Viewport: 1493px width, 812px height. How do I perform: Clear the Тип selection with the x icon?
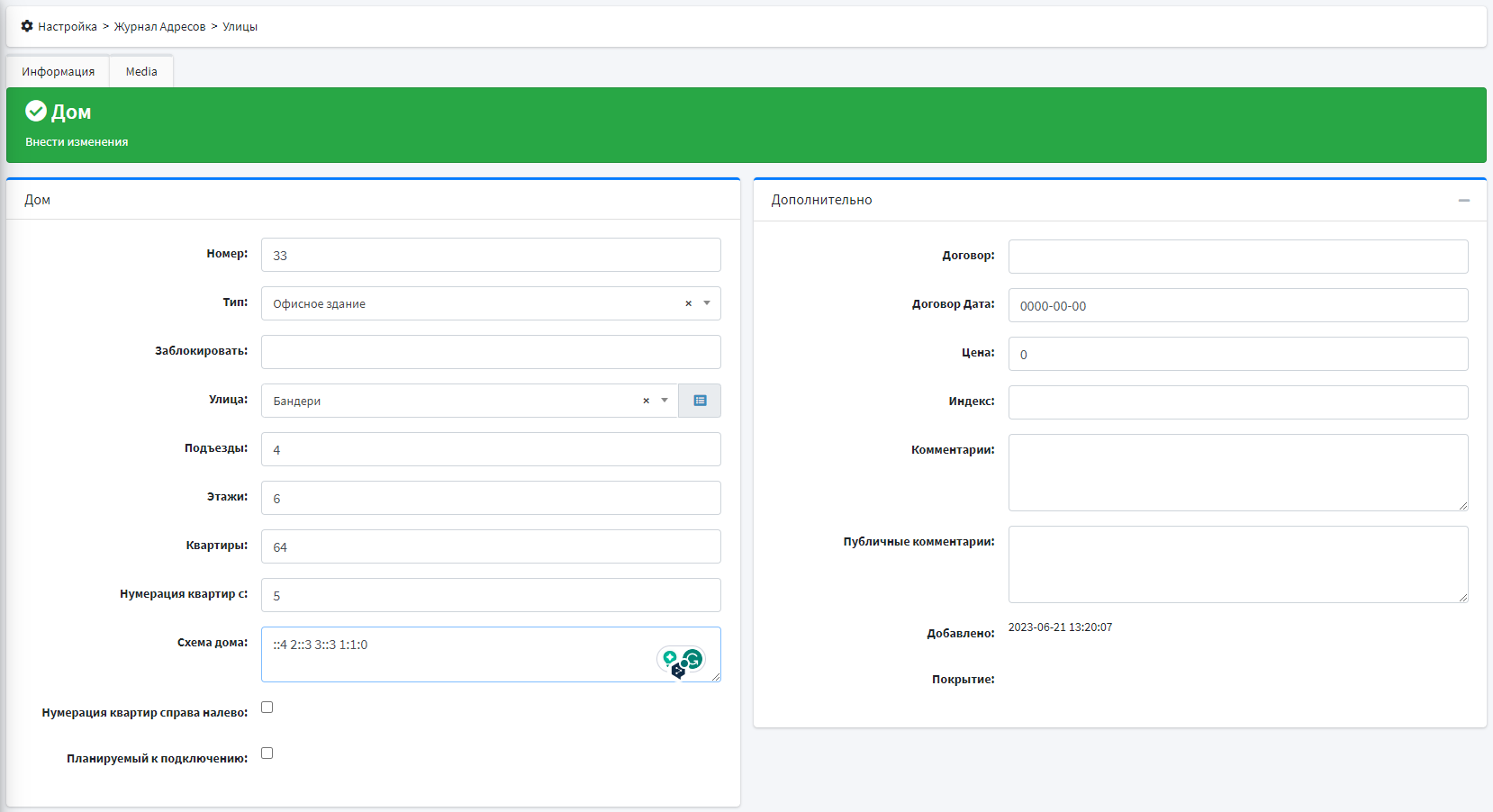point(688,303)
